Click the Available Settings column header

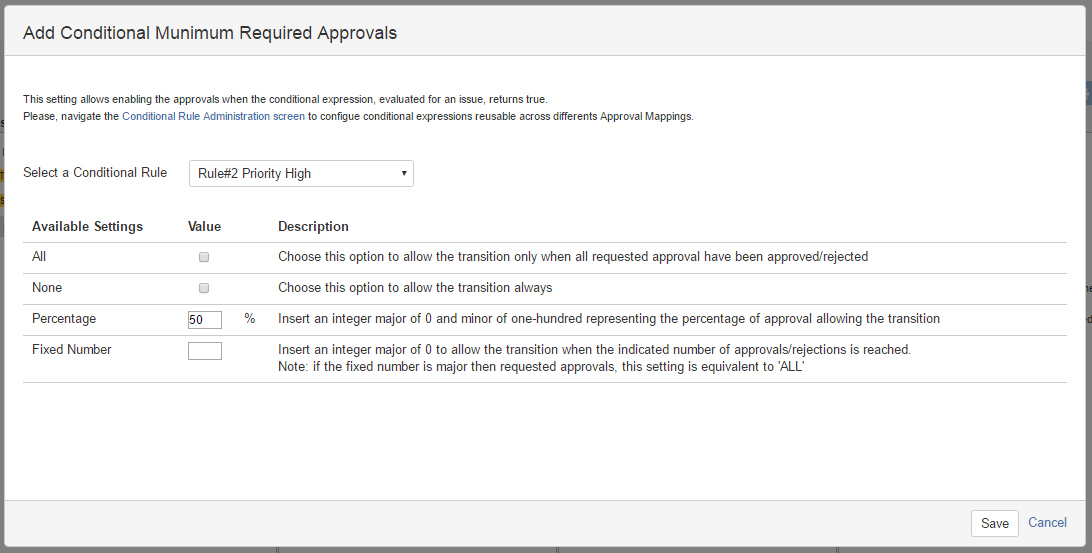click(x=87, y=227)
